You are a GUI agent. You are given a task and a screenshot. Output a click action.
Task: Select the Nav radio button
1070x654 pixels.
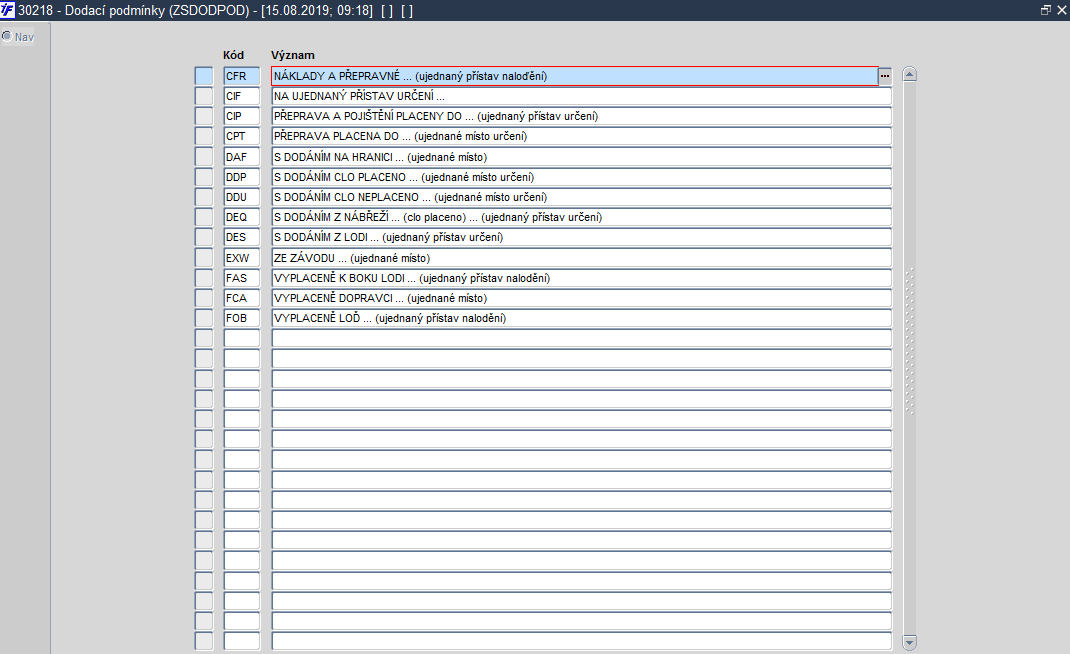[7, 36]
